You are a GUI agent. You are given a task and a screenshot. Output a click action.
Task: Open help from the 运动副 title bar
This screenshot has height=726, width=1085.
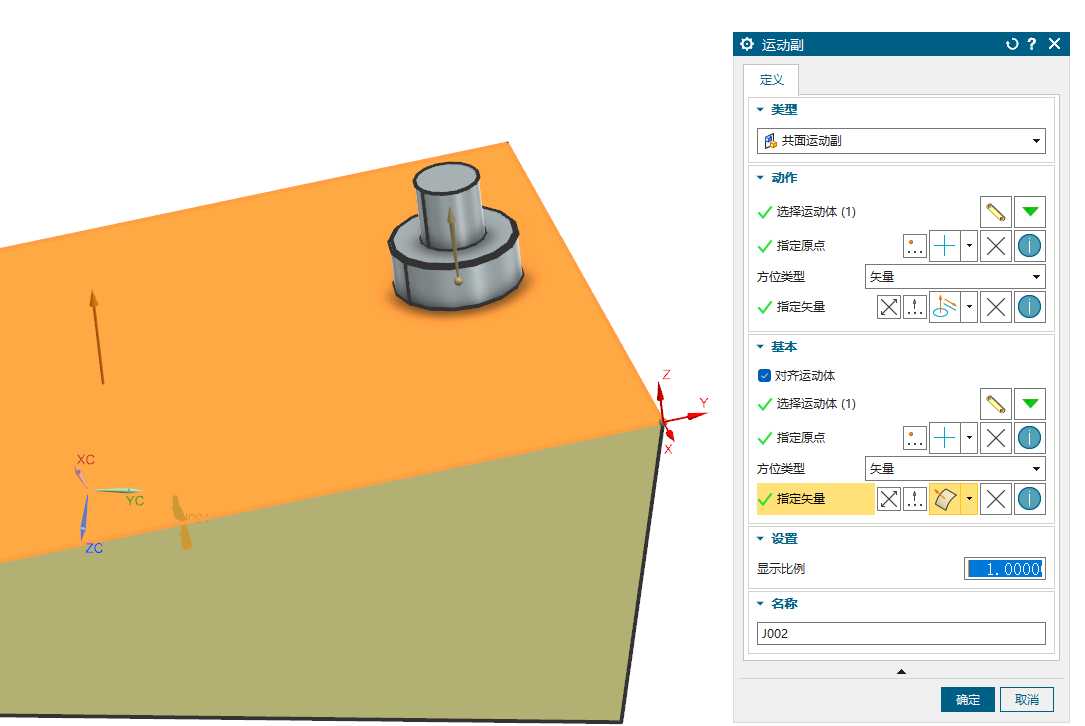pos(1031,44)
